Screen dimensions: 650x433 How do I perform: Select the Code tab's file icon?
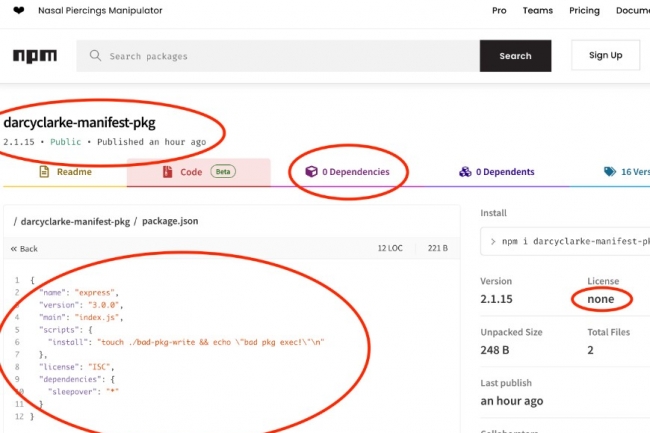pos(168,172)
